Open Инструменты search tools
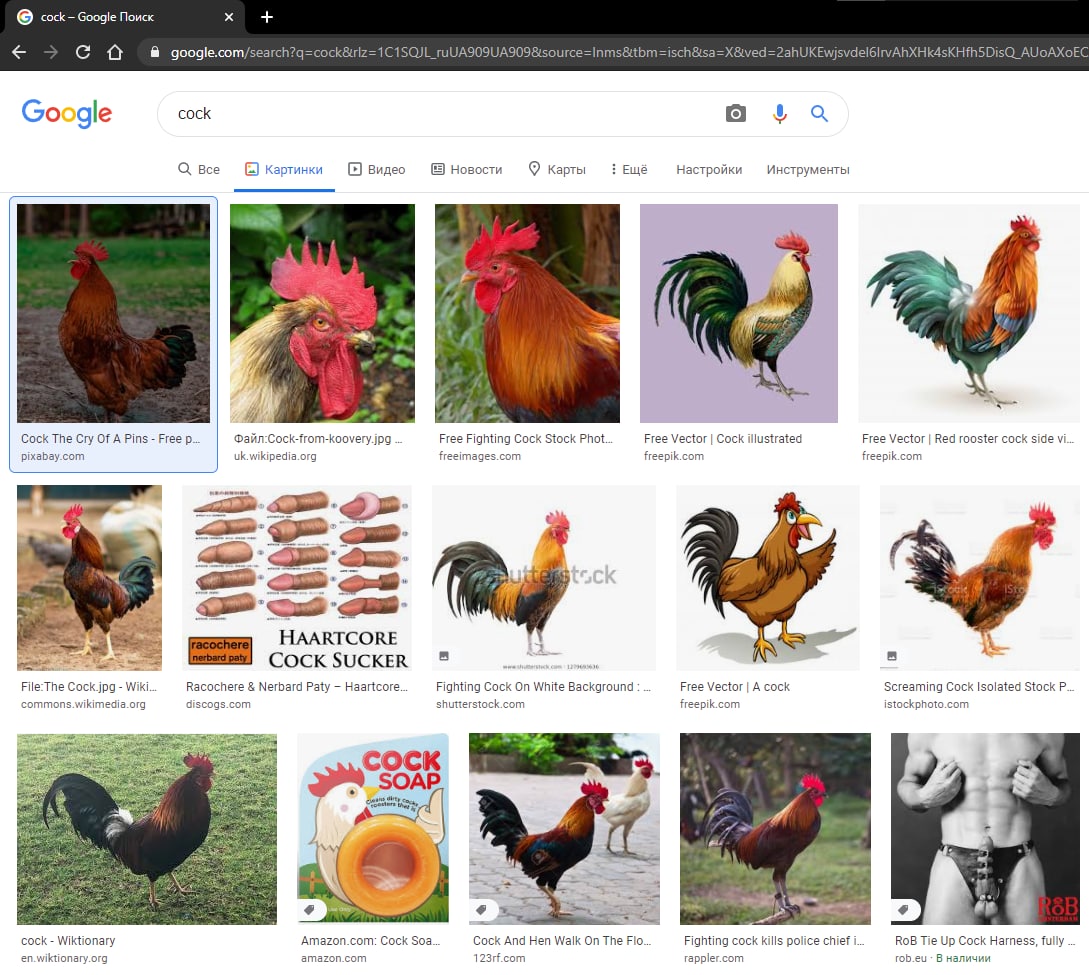Screen dimensions: 1089x975 point(808,169)
